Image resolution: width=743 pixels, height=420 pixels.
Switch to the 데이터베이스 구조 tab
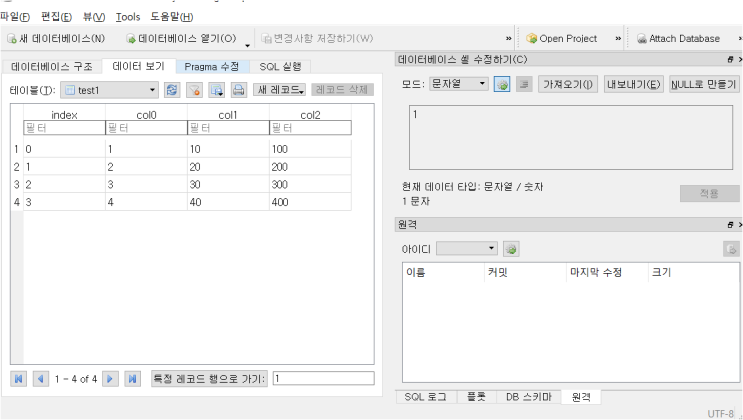coord(52,66)
